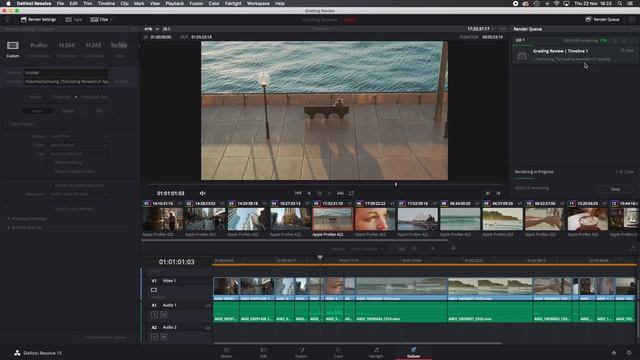Switch to the File settings tab
Viewport: 640px width, 360px height.
pyautogui.click(x=99, y=111)
